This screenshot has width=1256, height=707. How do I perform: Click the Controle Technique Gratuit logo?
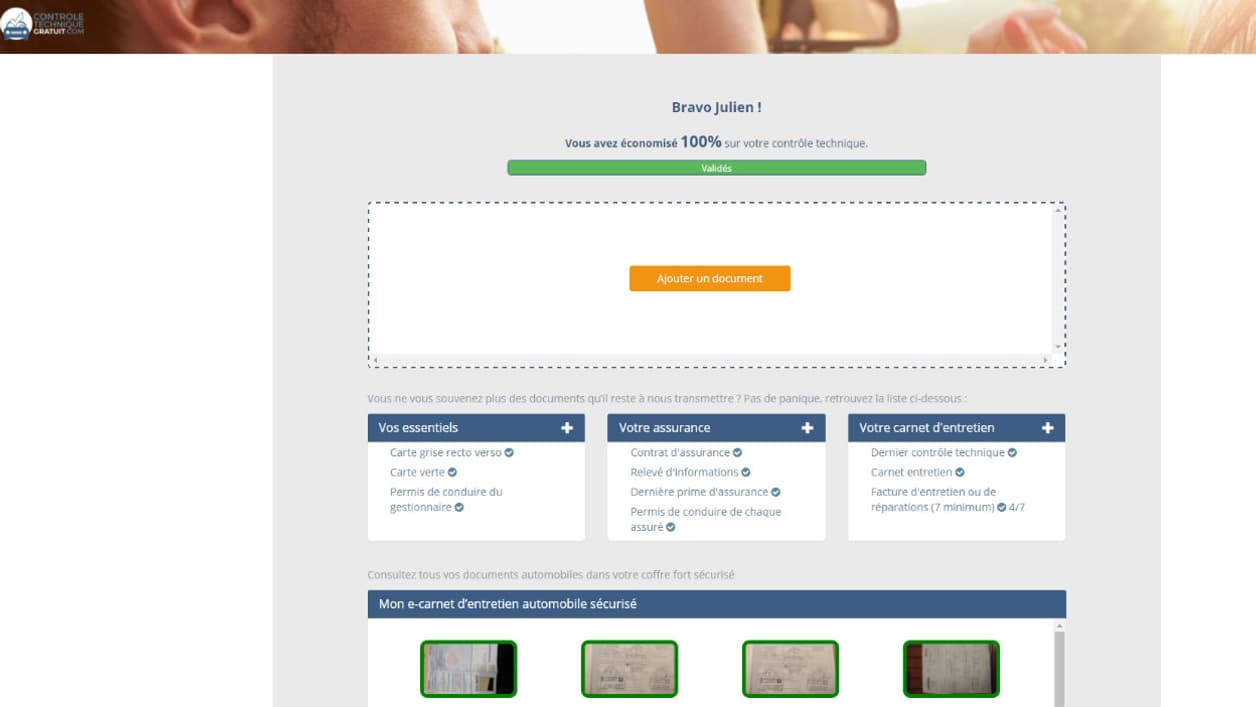pos(43,24)
